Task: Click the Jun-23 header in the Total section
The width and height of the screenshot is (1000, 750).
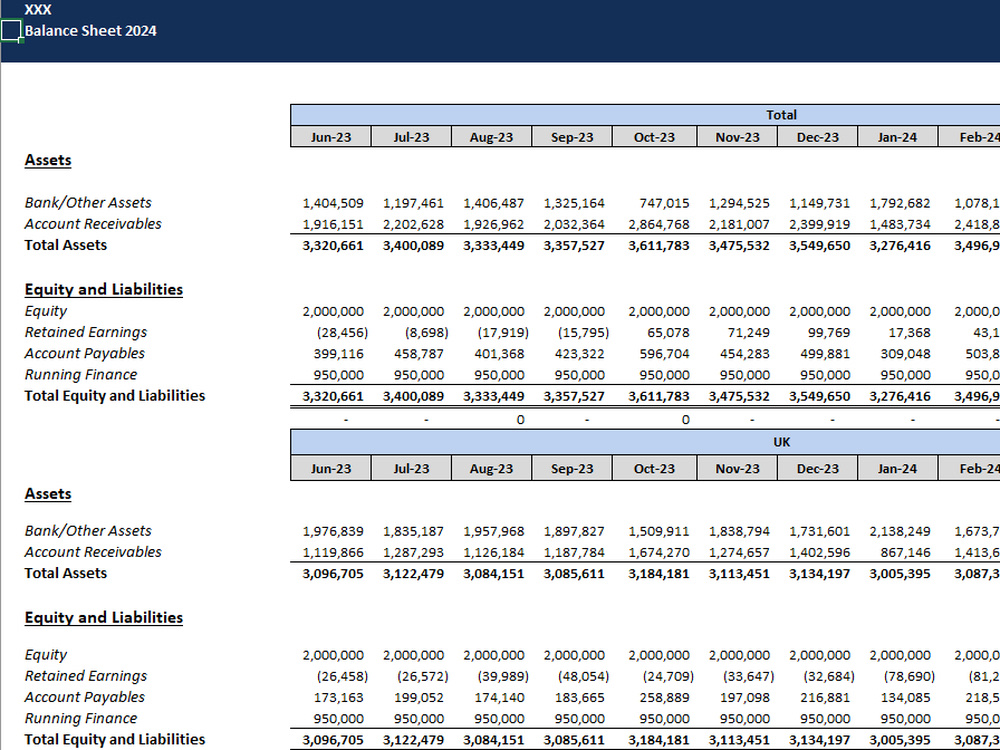Action: tap(331, 137)
